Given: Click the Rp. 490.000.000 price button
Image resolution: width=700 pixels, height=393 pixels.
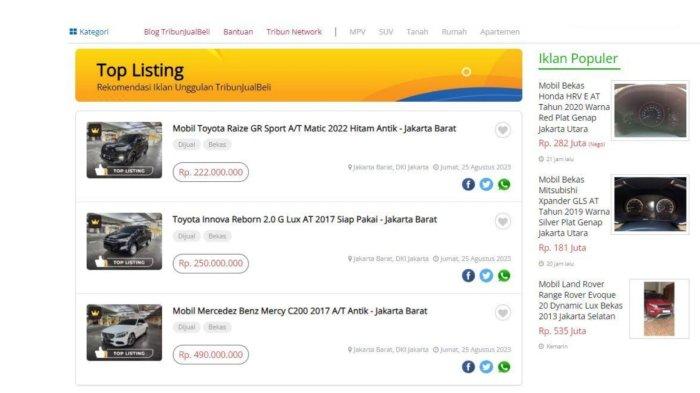Looking at the screenshot, I should click(x=211, y=355).
